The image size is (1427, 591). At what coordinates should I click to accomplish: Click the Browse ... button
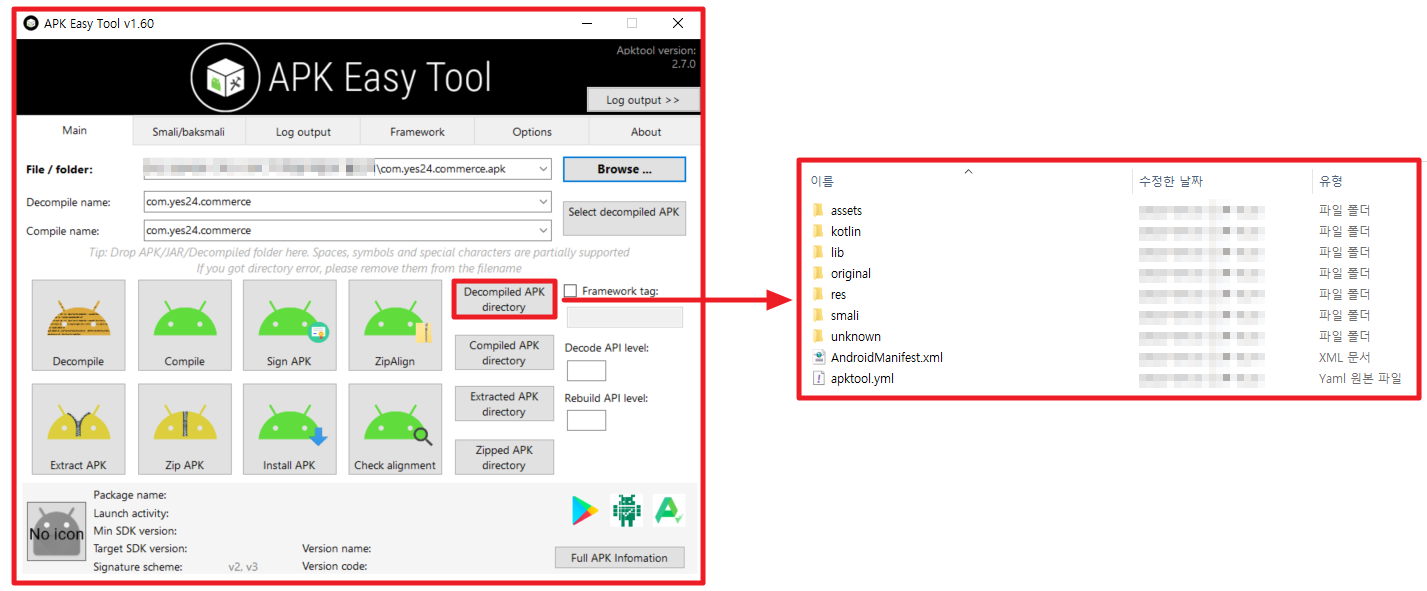(624, 169)
